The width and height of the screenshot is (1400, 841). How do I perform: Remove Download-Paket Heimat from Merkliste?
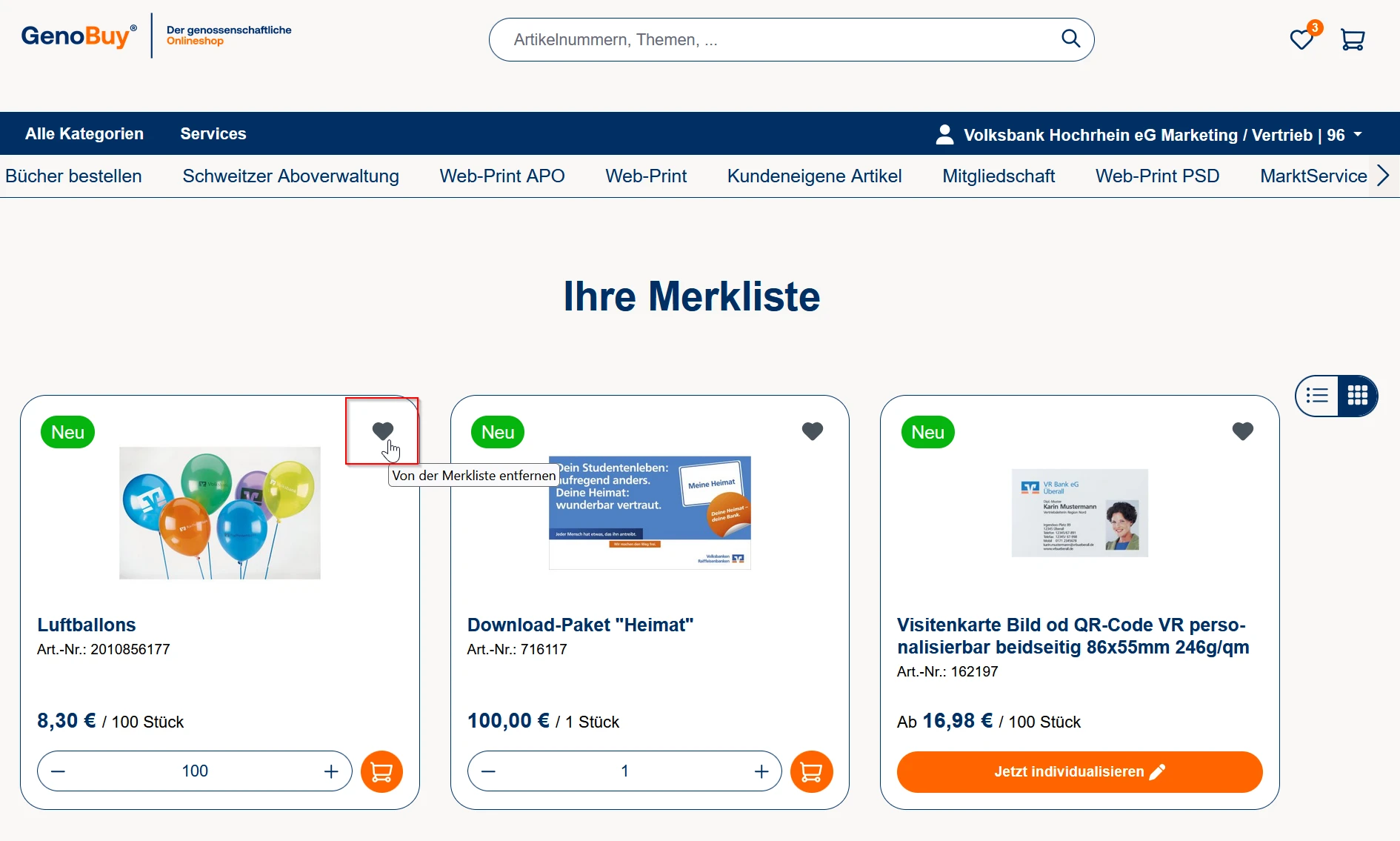813,431
